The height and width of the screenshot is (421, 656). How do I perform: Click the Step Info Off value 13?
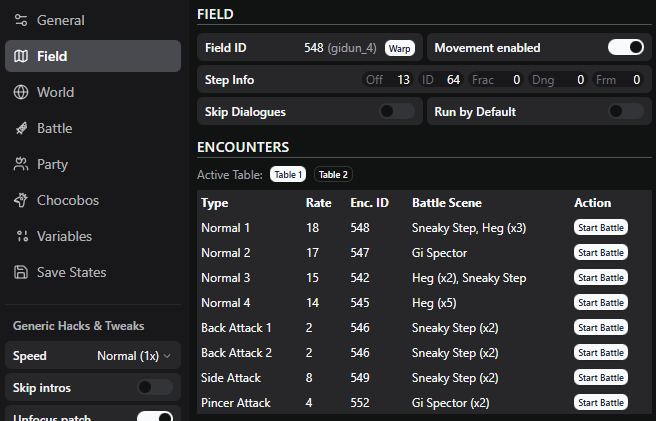pos(403,80)
